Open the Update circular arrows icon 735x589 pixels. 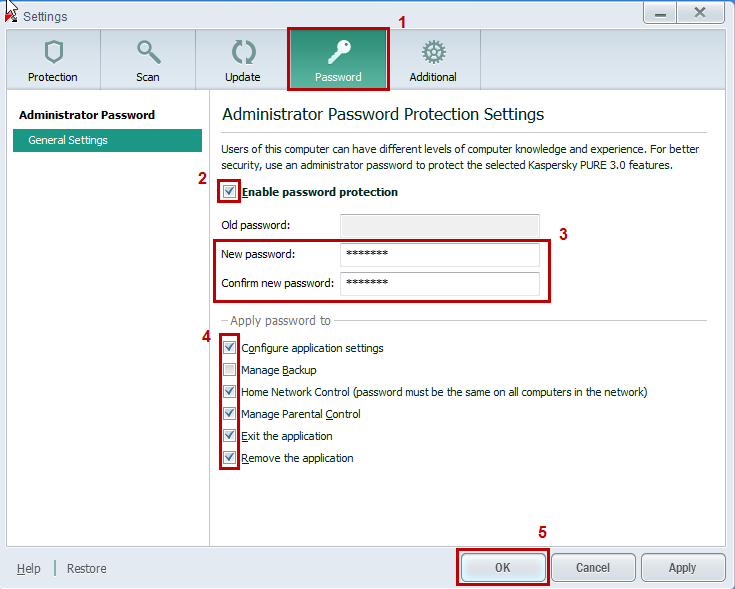pos(244,52)
